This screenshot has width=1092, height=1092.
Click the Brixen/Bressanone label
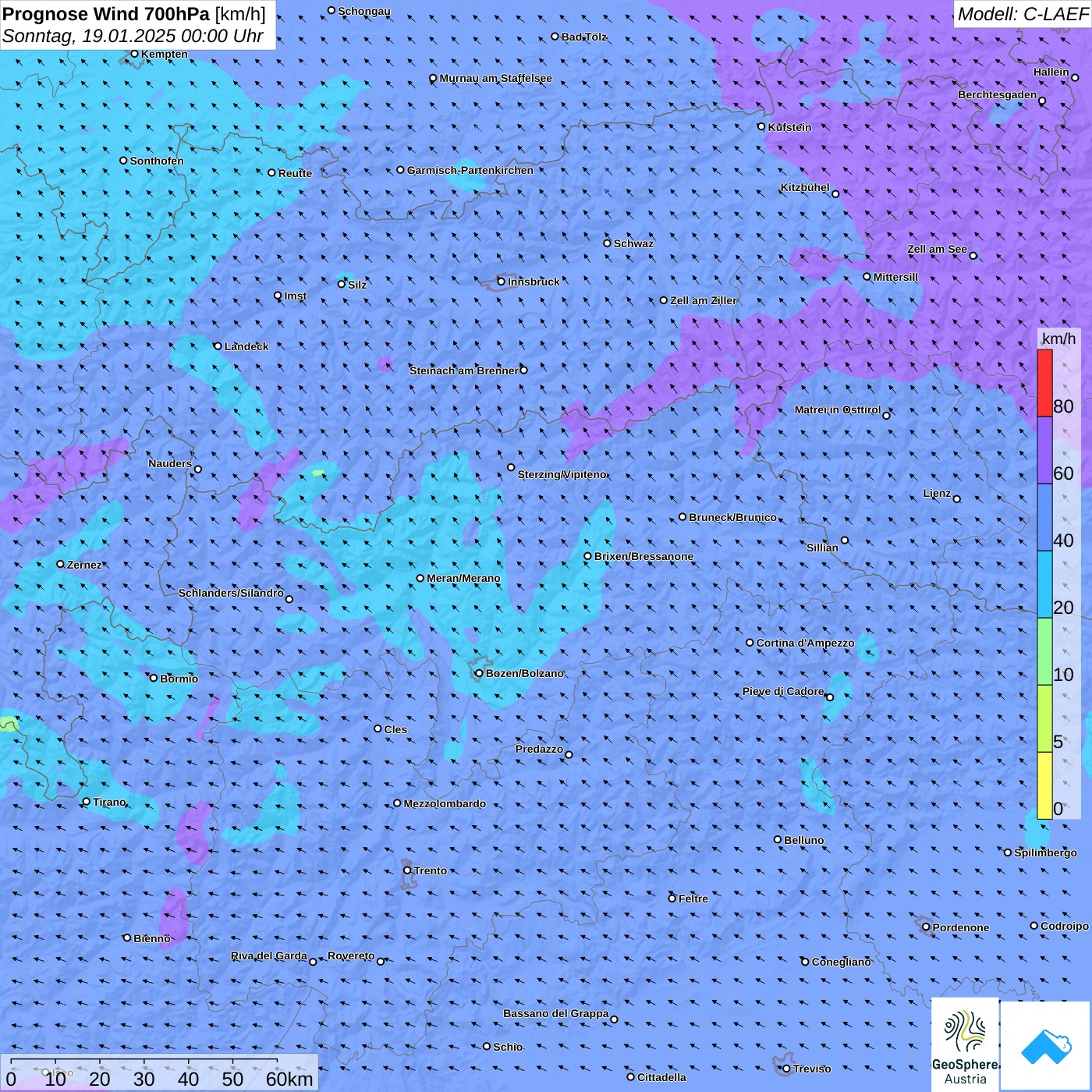[x=643, y=556]
